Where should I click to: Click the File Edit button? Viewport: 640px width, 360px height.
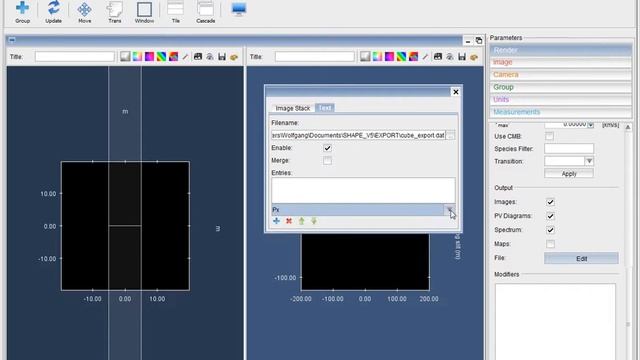click(581, 258)
